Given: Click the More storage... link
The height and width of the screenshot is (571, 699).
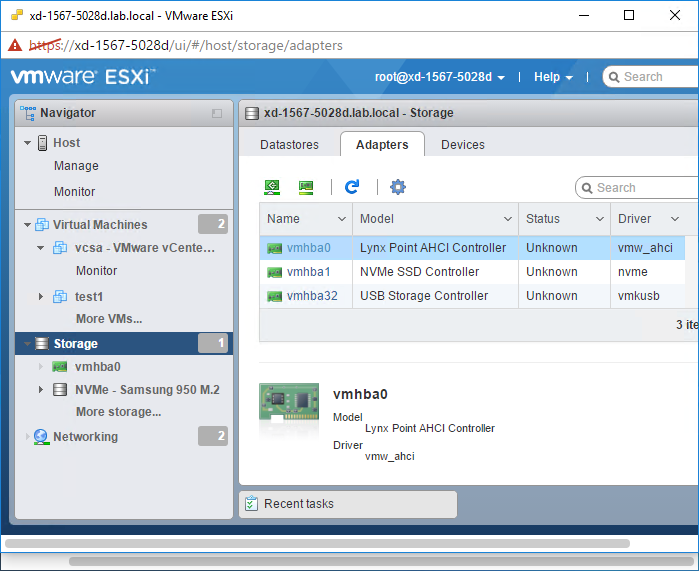Looking at the screenshot, I should [x=119, y=411].
